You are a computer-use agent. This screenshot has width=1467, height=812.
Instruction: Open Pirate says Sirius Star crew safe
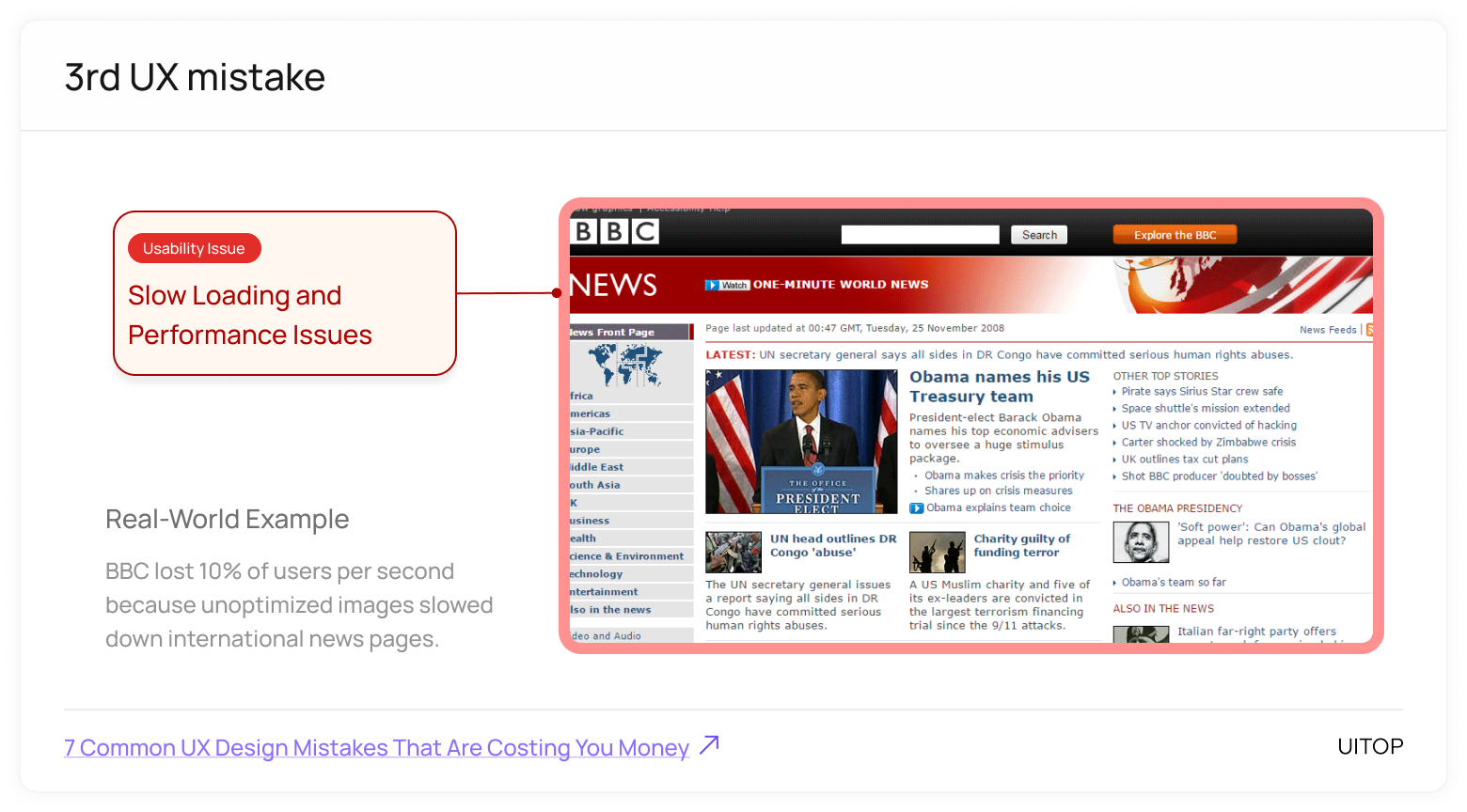1202,392
